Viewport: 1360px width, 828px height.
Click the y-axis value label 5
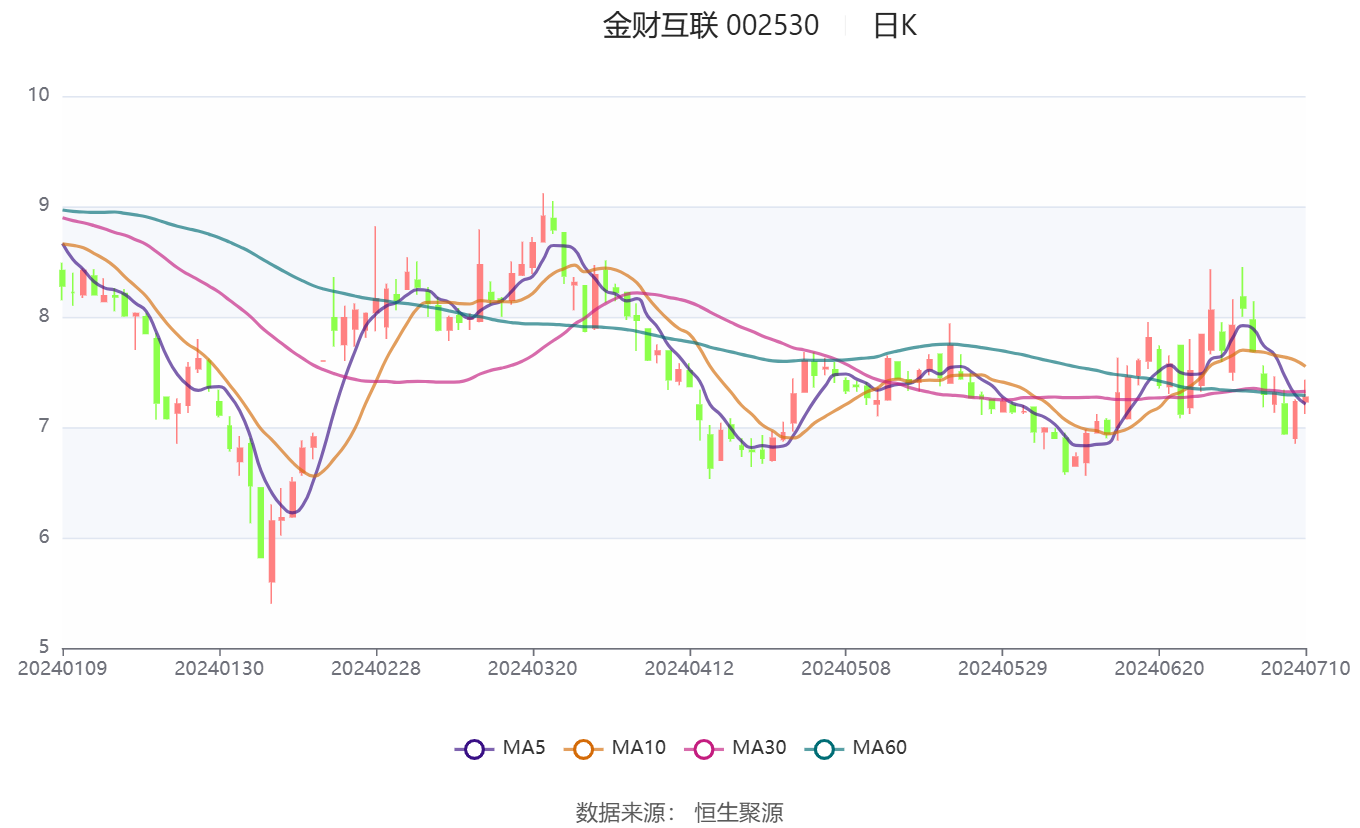tap(44, 647)
